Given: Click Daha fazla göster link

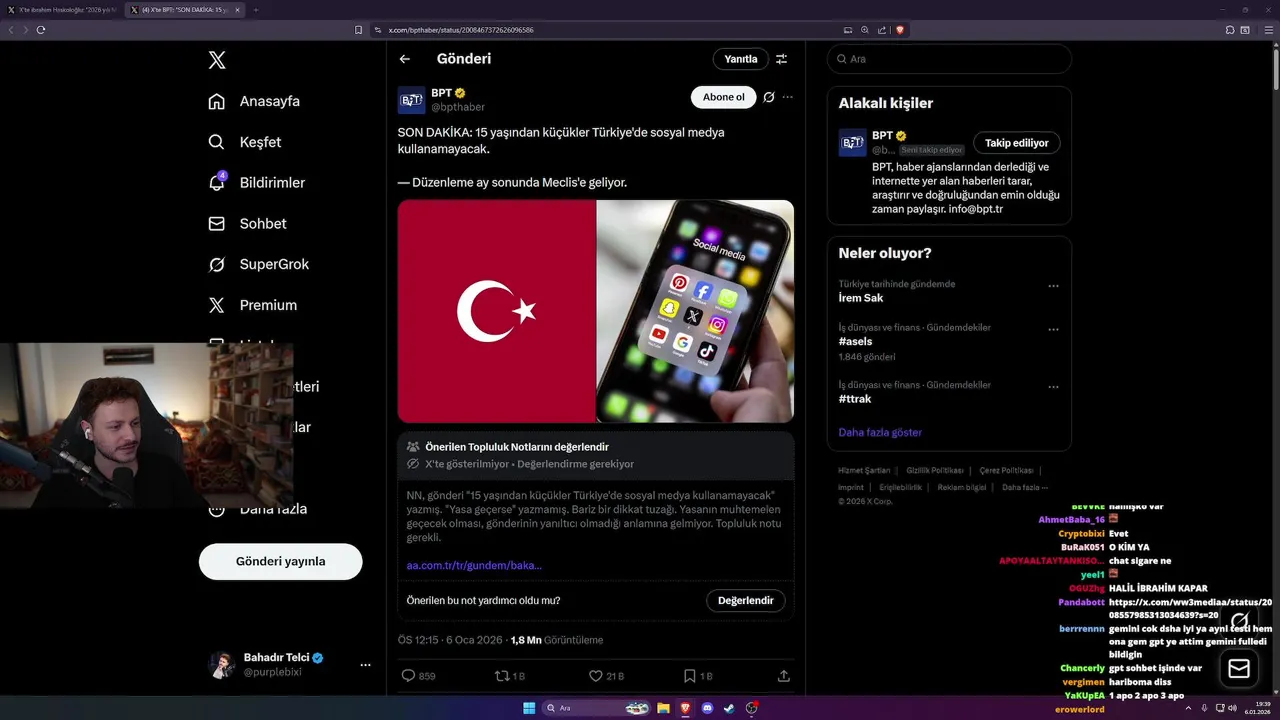Looking at the screenshot, I should [x=880, y=433].
